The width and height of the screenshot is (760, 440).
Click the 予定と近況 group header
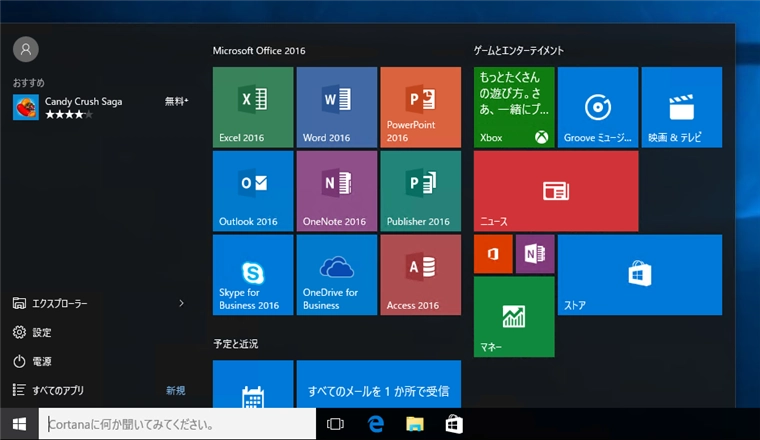236,344
